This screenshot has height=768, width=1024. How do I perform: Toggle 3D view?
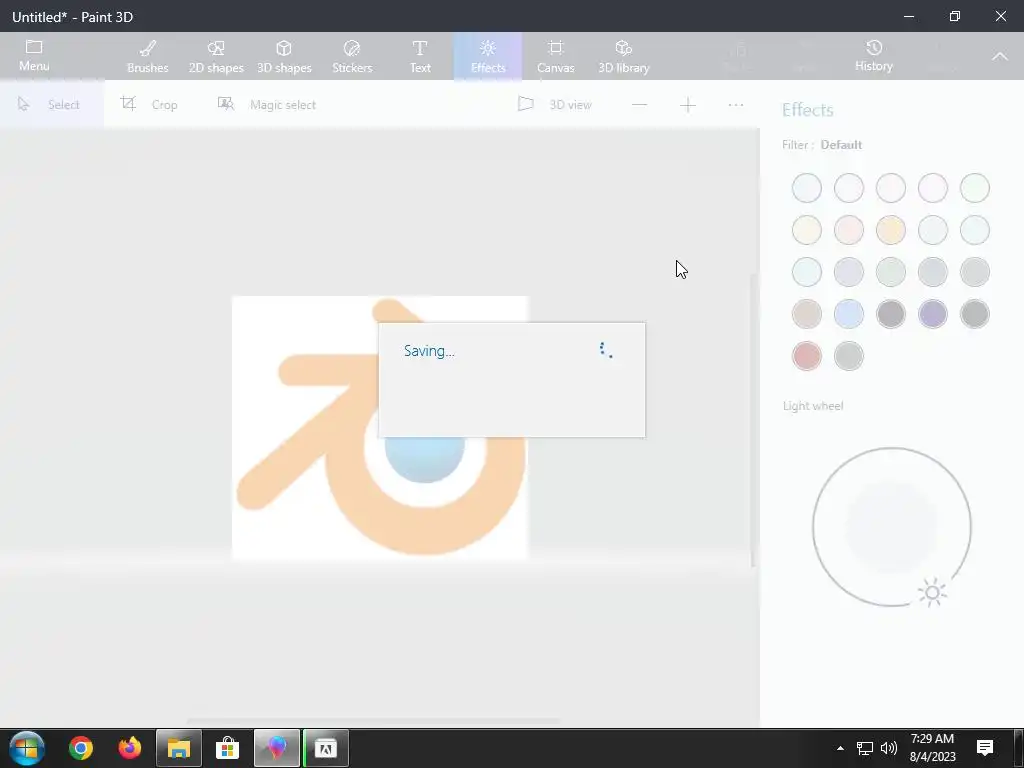click(x=554, y=104)
